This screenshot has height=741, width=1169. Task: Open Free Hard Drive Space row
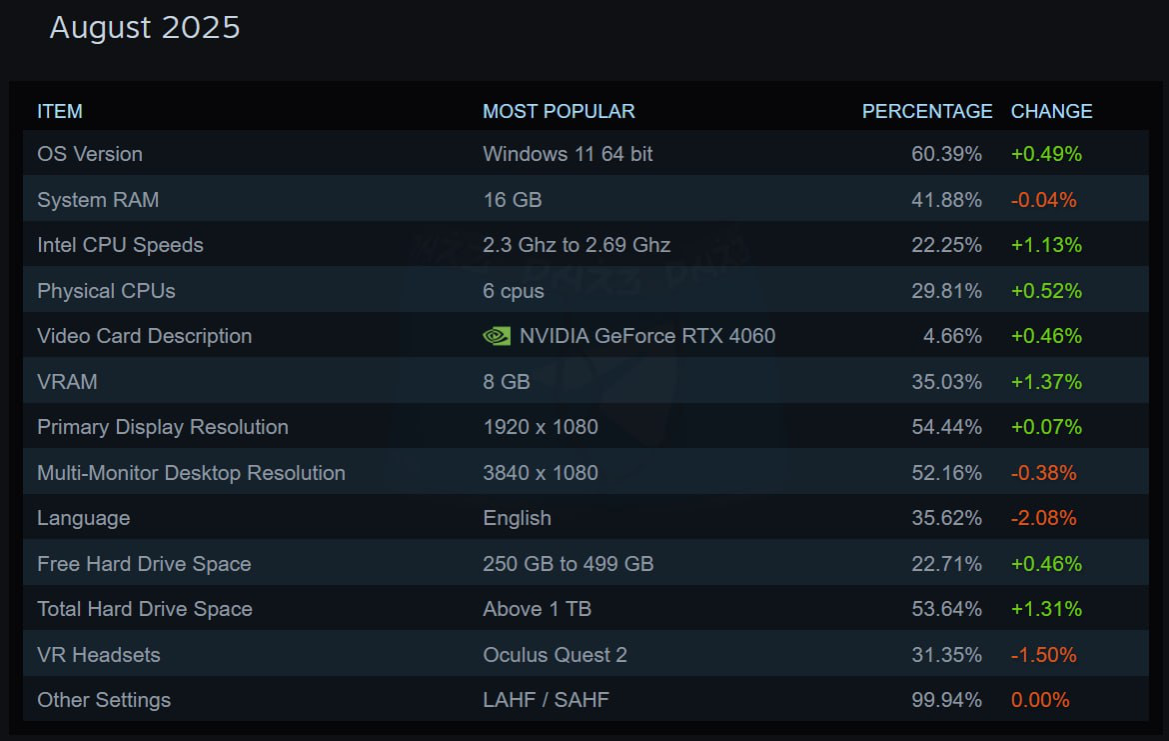tap(585, 563)
